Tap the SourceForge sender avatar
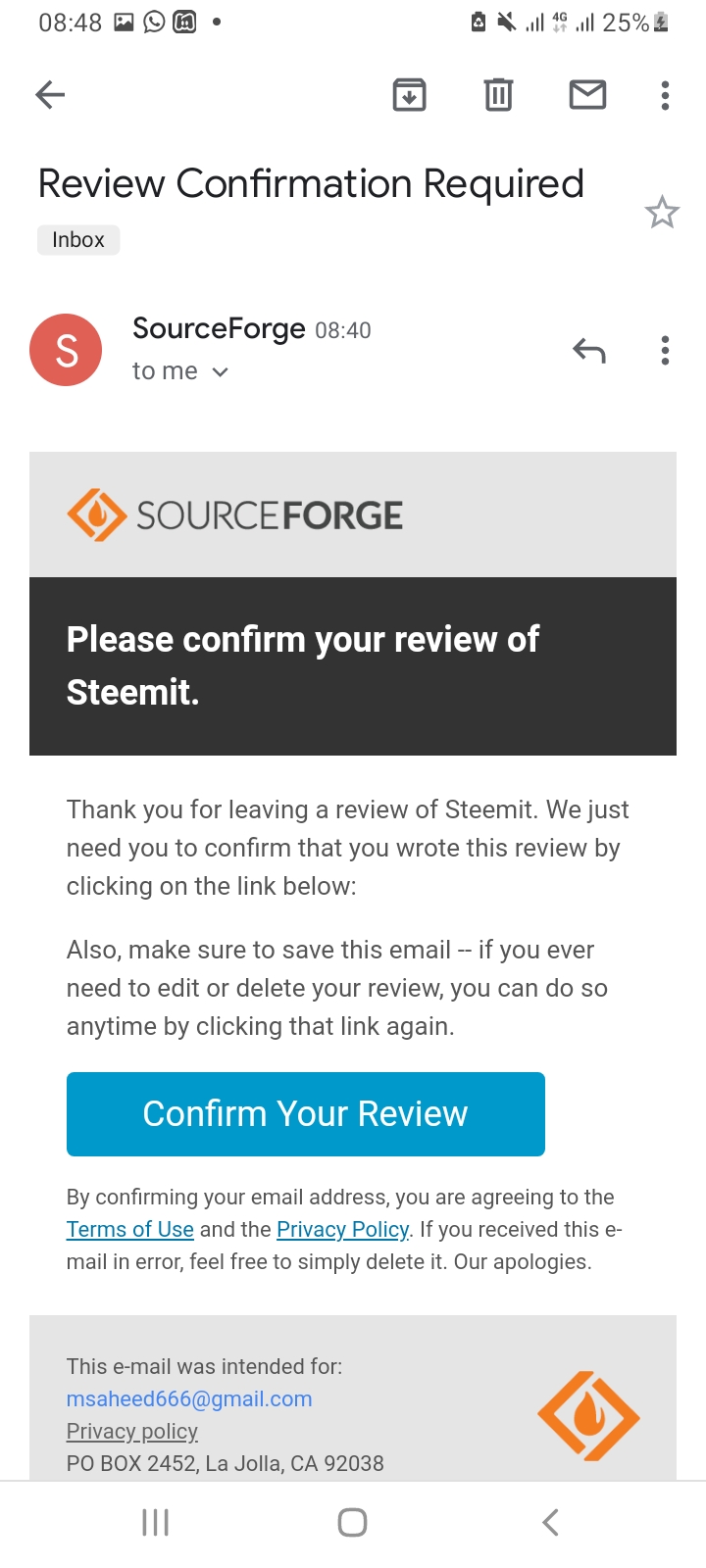Image resolution: width=706 pixels, height=1568 pixels. (66, 350)
